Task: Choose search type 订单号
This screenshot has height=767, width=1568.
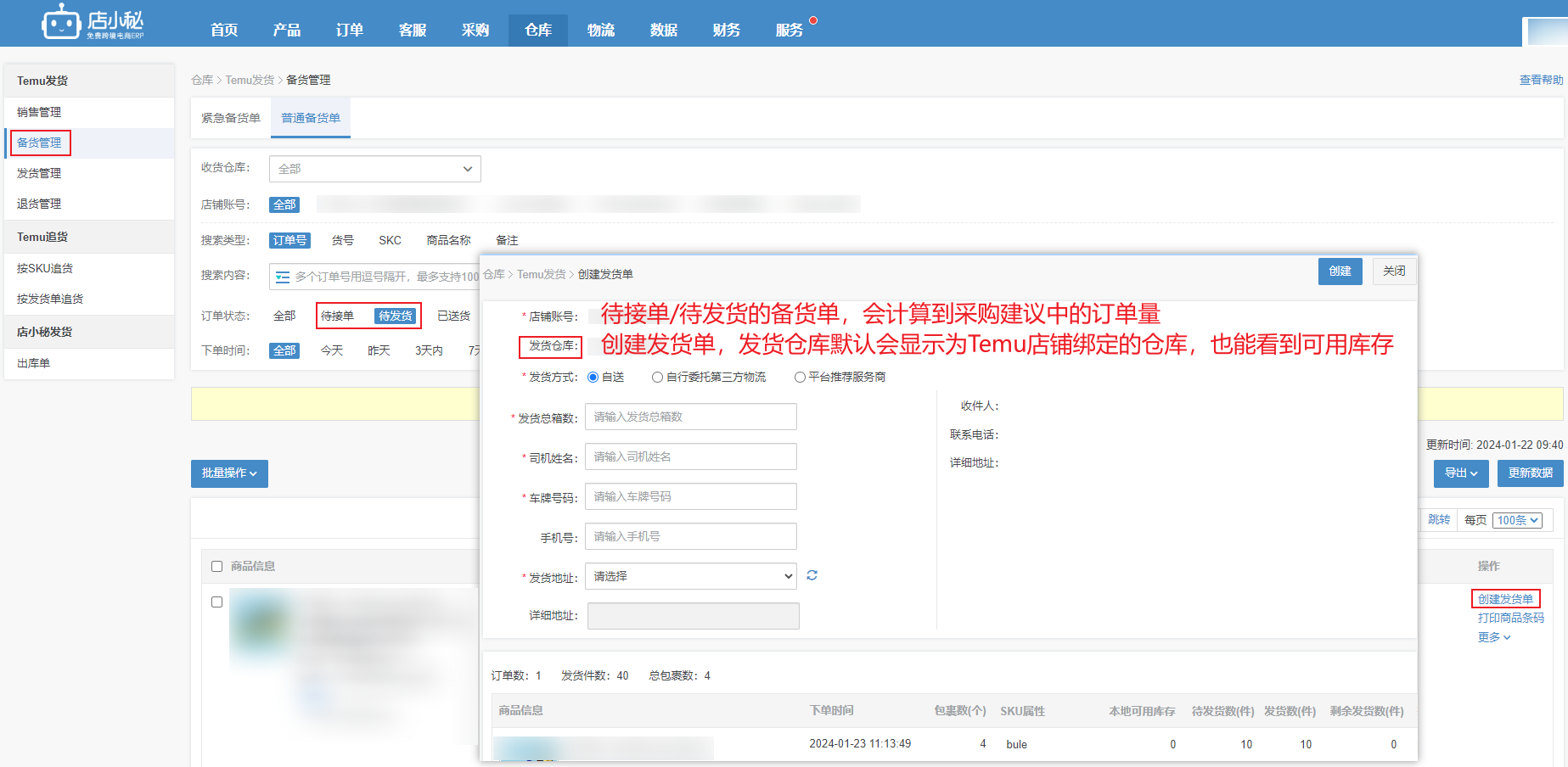Action: pyautogui.click(x=289, y=240)
